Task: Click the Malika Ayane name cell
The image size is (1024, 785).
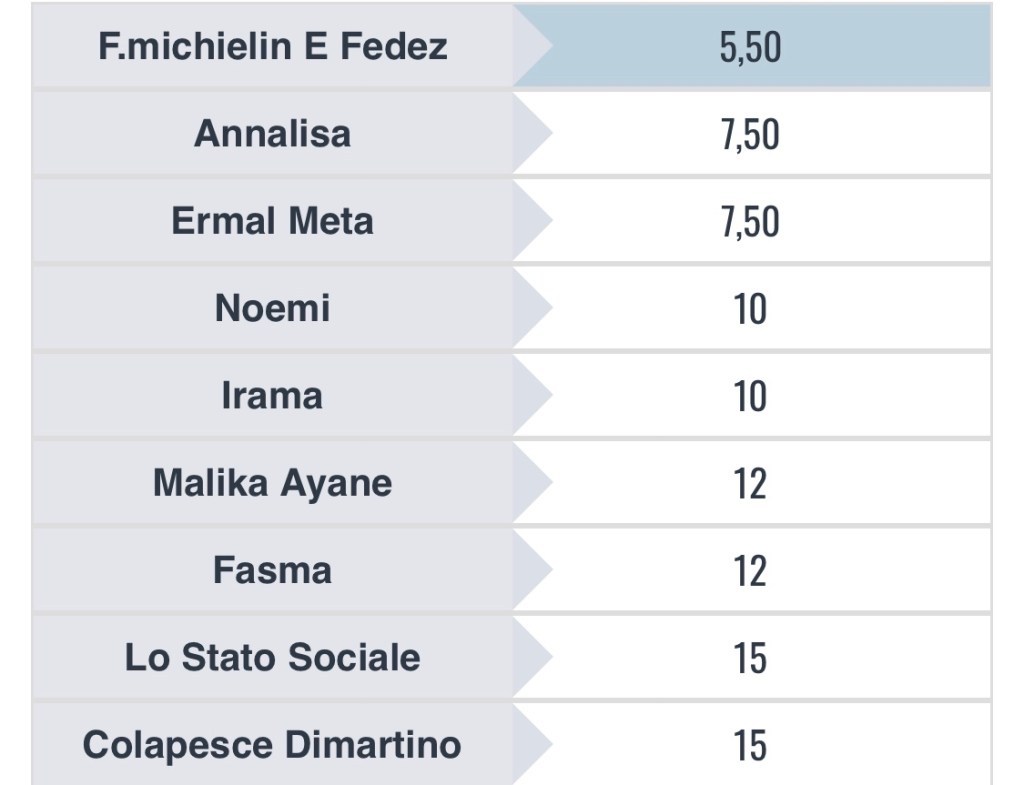Action: [272, 483]
